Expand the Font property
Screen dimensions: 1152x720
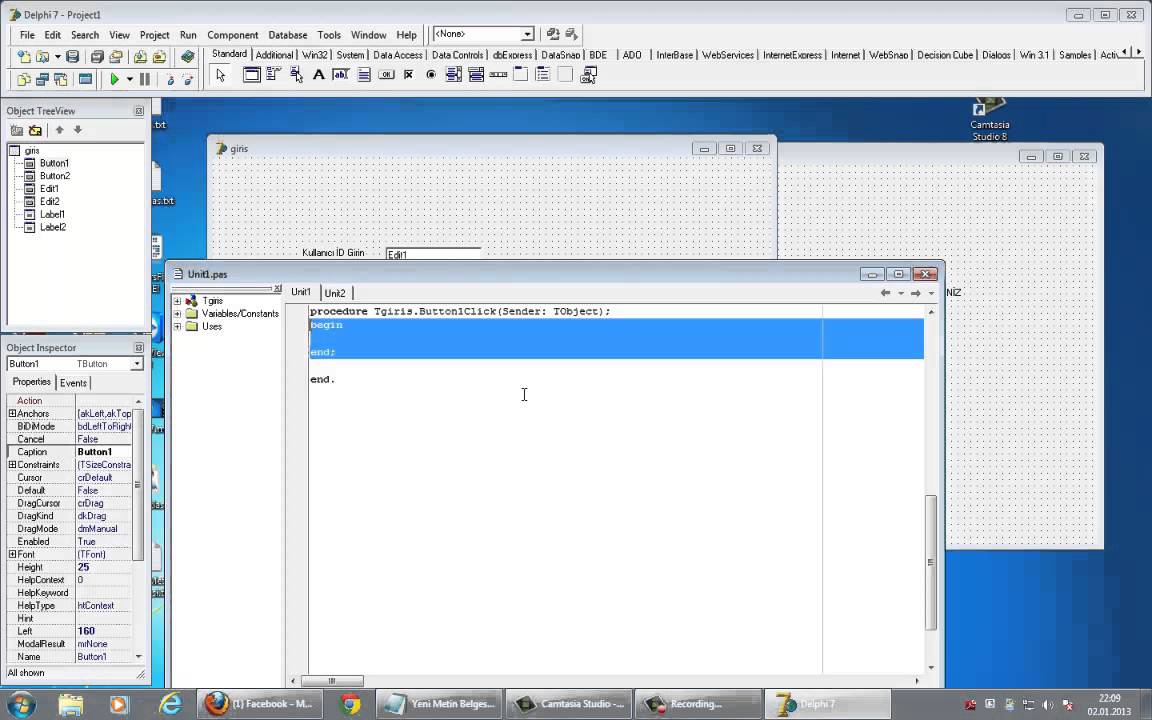(12, 554)
